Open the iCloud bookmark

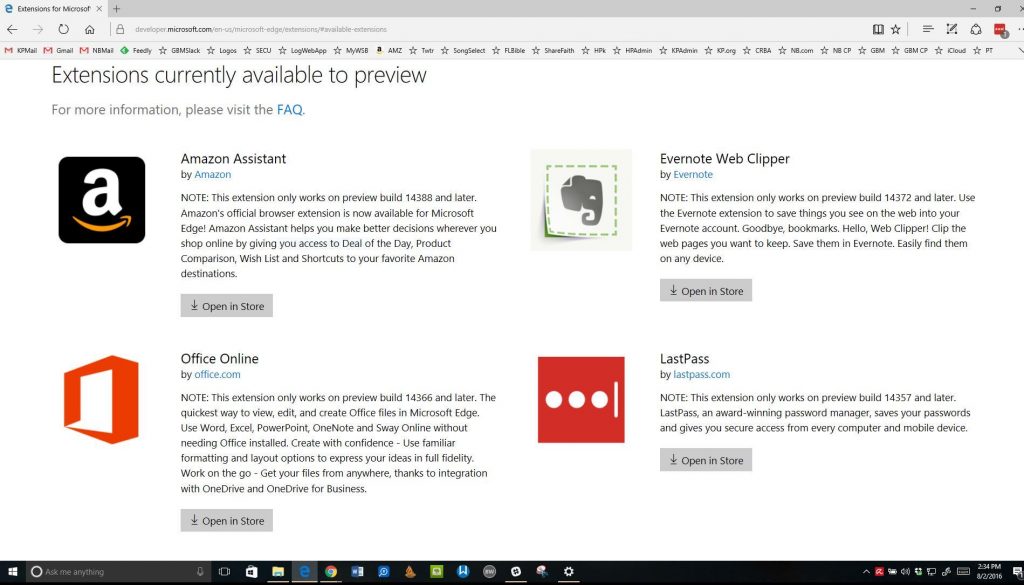950,50
